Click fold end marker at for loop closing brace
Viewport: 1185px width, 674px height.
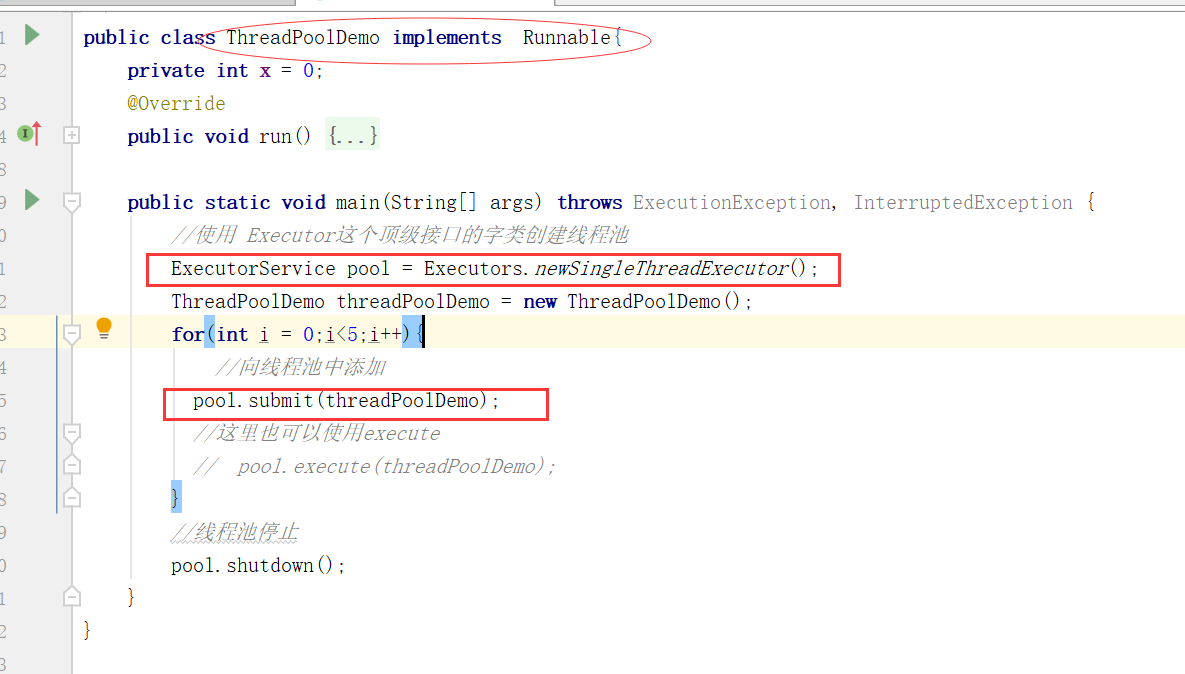point(71,497)
